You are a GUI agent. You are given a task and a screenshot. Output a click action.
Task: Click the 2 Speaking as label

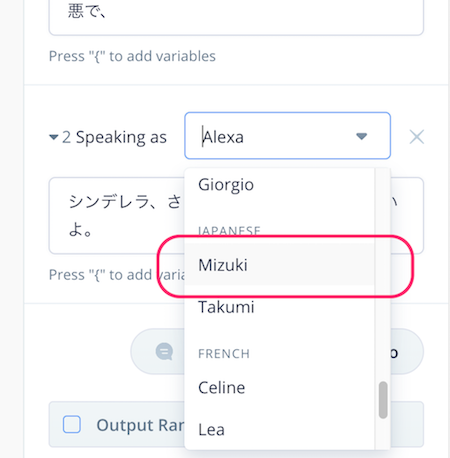(x=114, y=137)
